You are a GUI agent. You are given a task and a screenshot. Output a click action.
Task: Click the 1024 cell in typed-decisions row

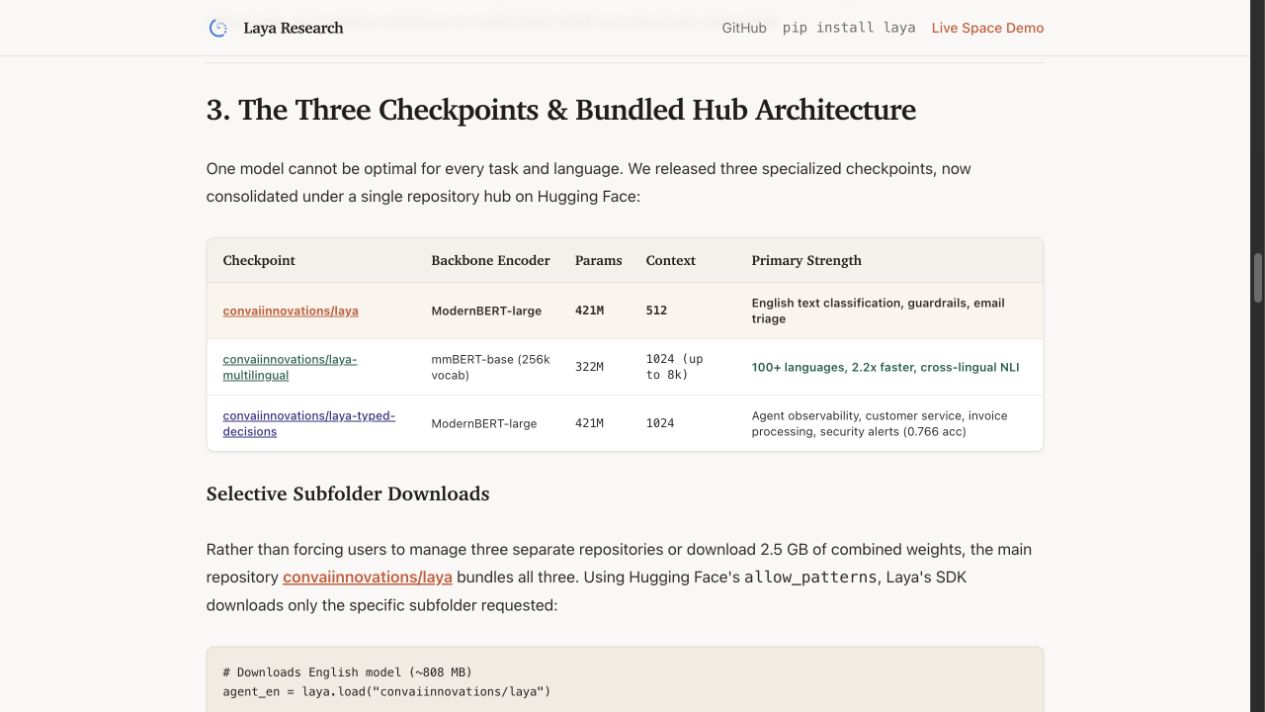tap(660, 424)
